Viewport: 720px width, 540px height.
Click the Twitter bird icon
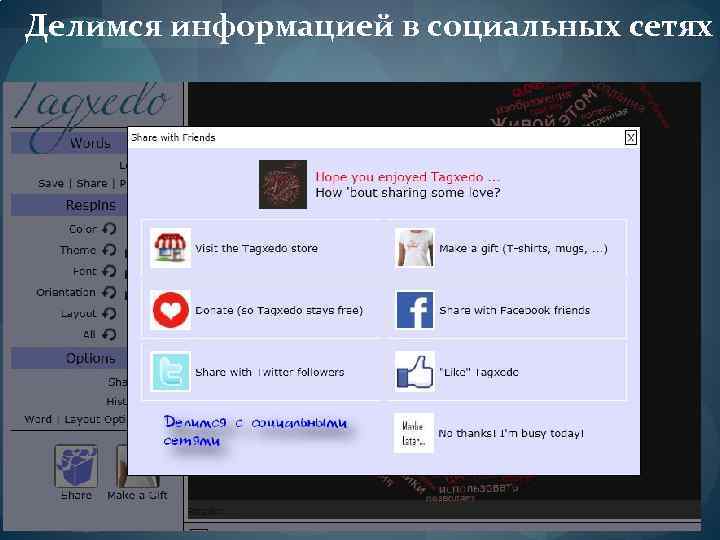170,372
